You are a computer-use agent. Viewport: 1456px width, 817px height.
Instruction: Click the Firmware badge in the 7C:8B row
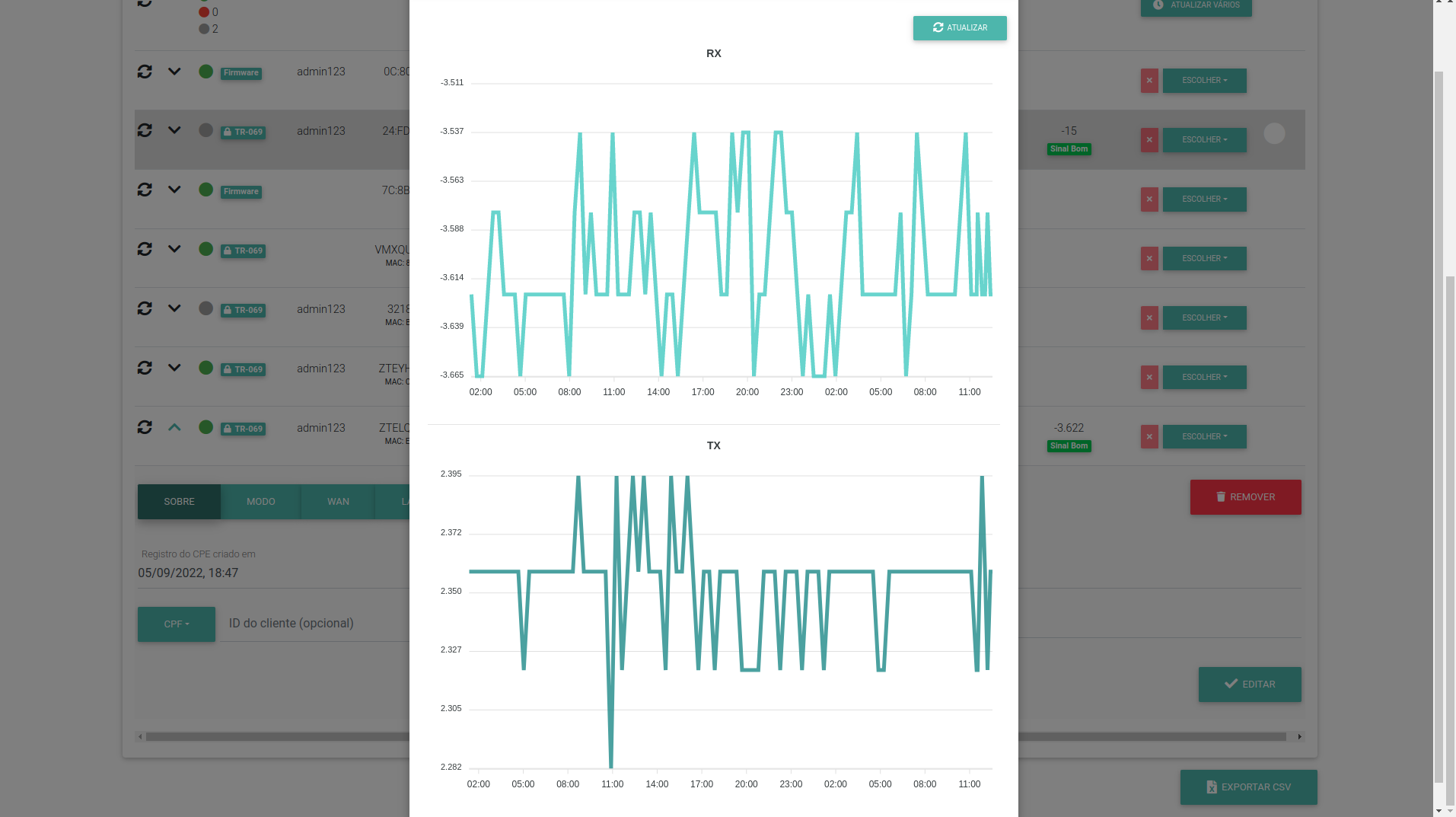click(x=241, y=192)
